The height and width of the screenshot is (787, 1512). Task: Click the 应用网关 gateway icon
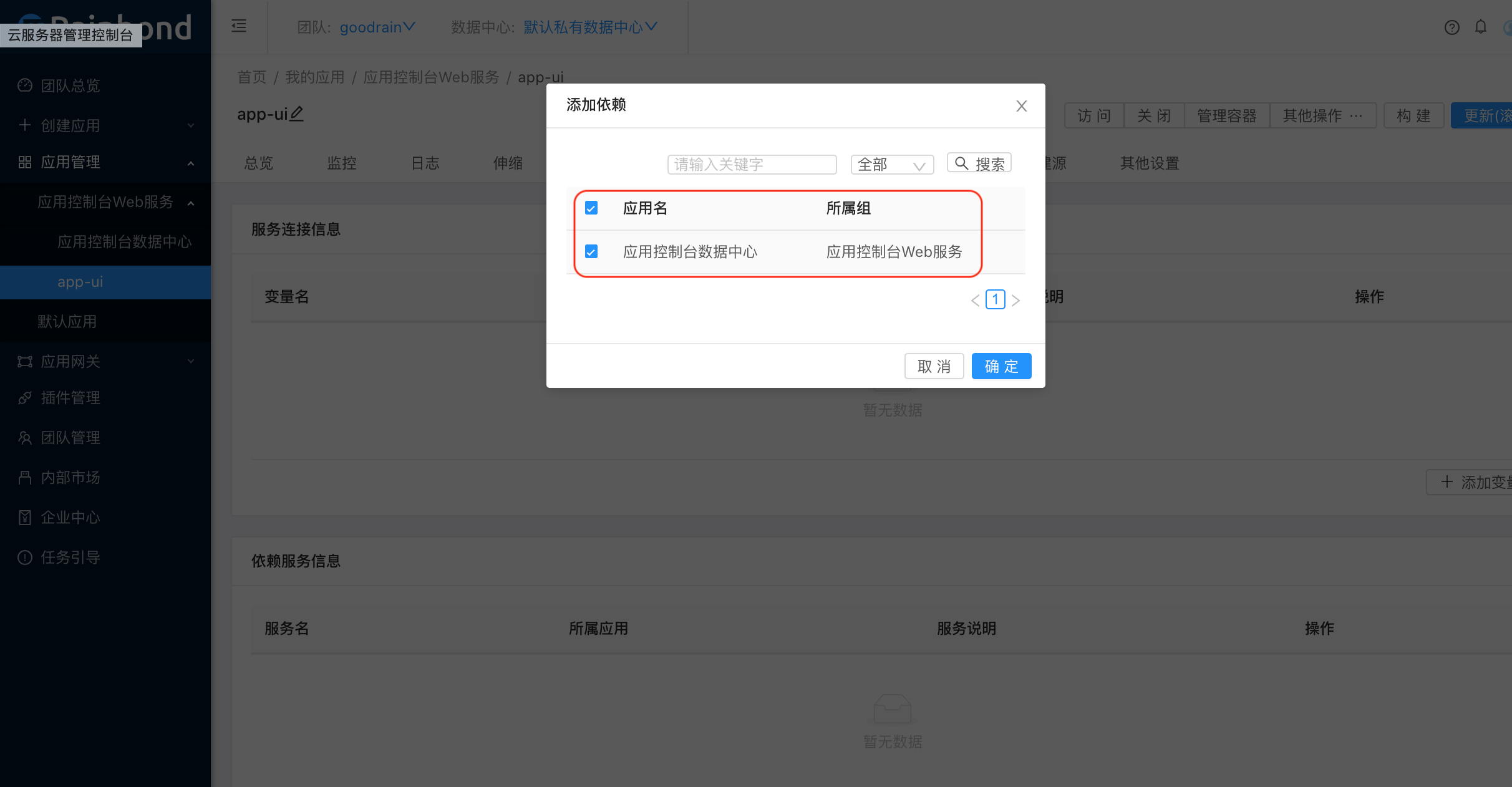(25, 362)
